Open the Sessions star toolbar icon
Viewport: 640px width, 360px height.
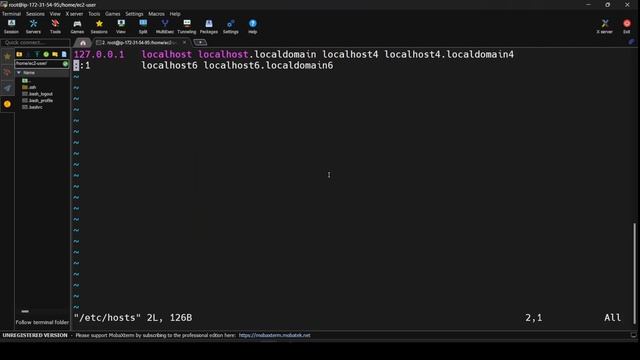[x=99, y=27]
